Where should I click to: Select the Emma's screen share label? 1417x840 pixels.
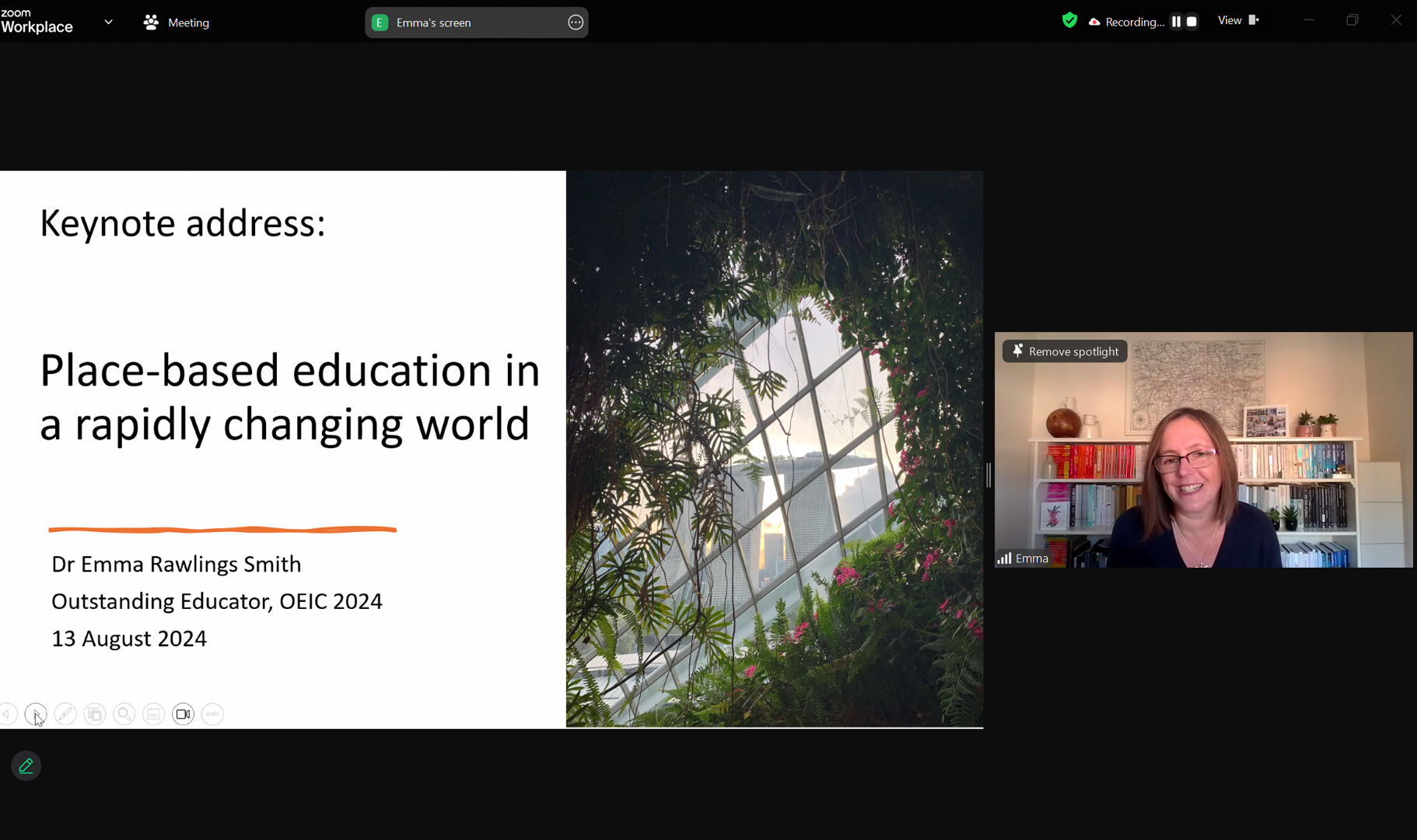coord(434,23)
